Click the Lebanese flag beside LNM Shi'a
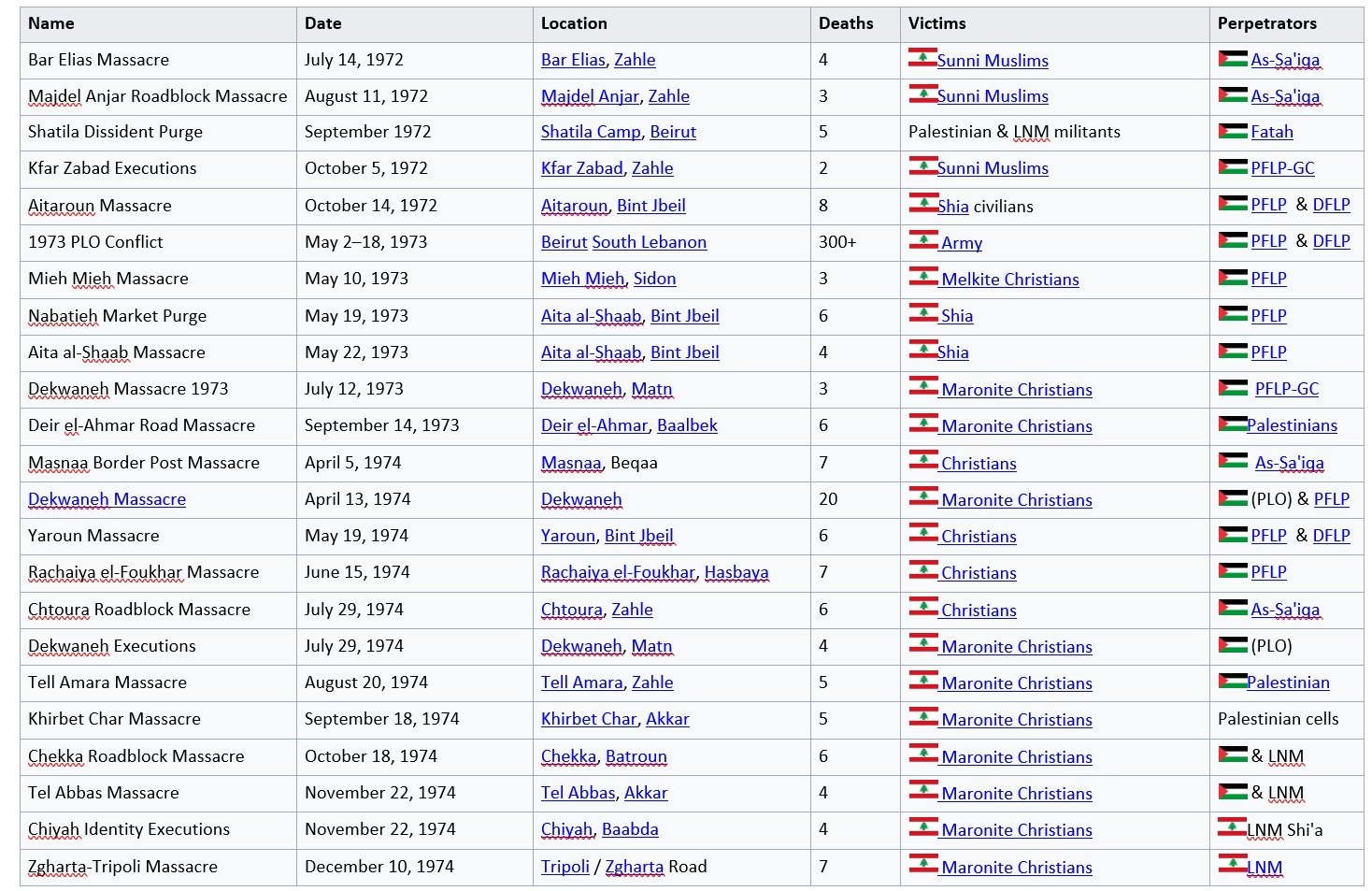Screen dimensions: 1372x891 tap(1232, 827)
